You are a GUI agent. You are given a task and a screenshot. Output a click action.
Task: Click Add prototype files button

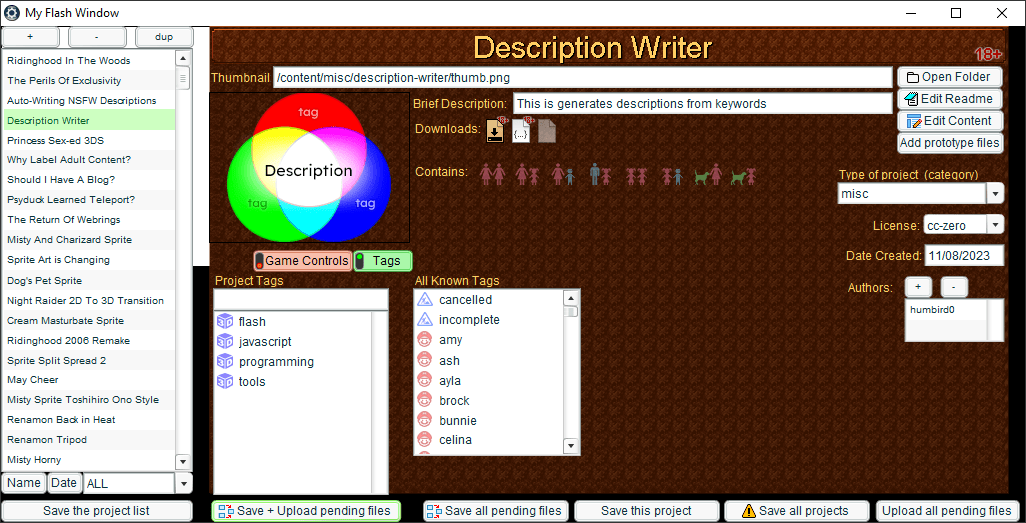pos(949,143)
